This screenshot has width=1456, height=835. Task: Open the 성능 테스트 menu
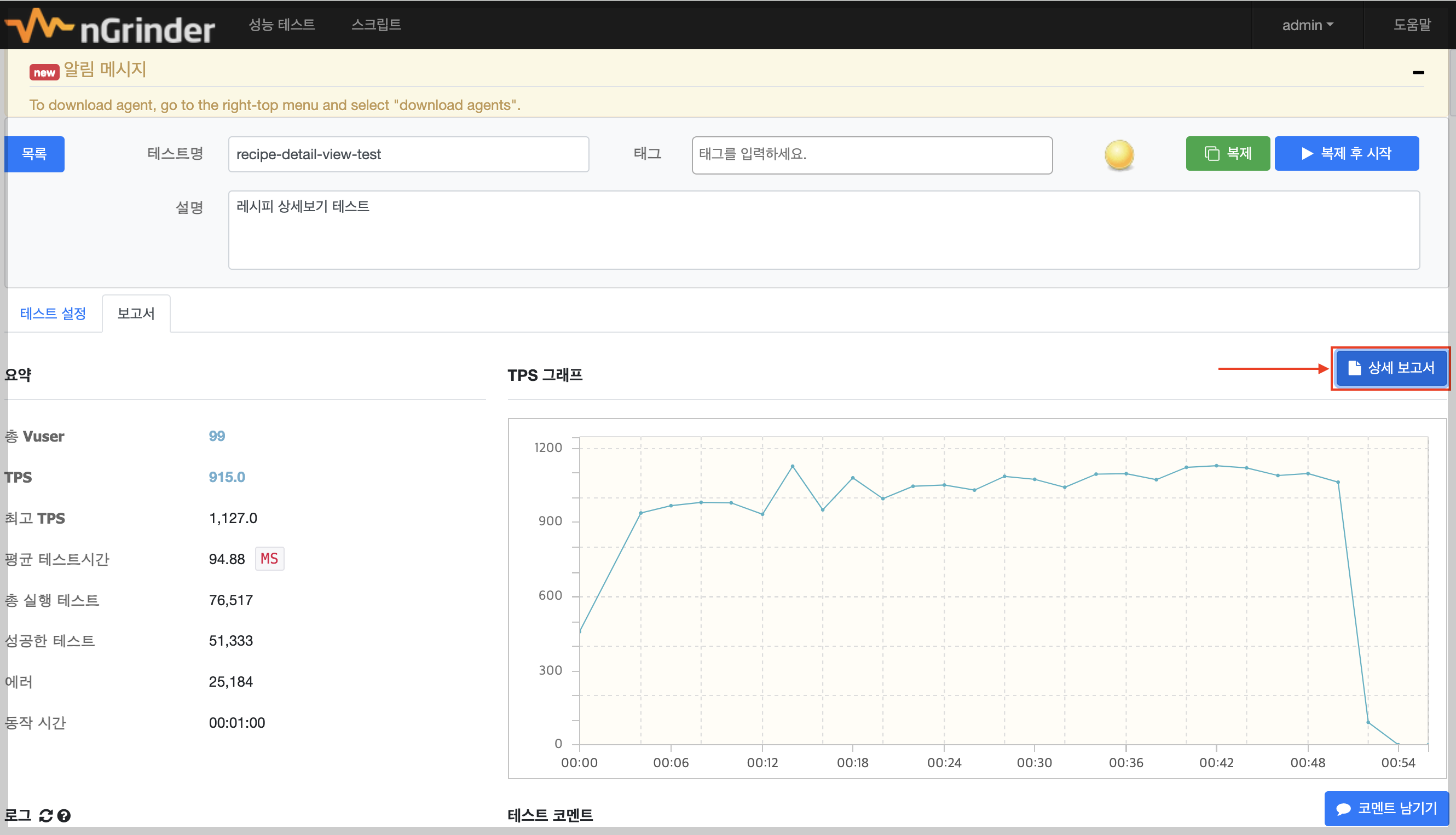point(282,25)
